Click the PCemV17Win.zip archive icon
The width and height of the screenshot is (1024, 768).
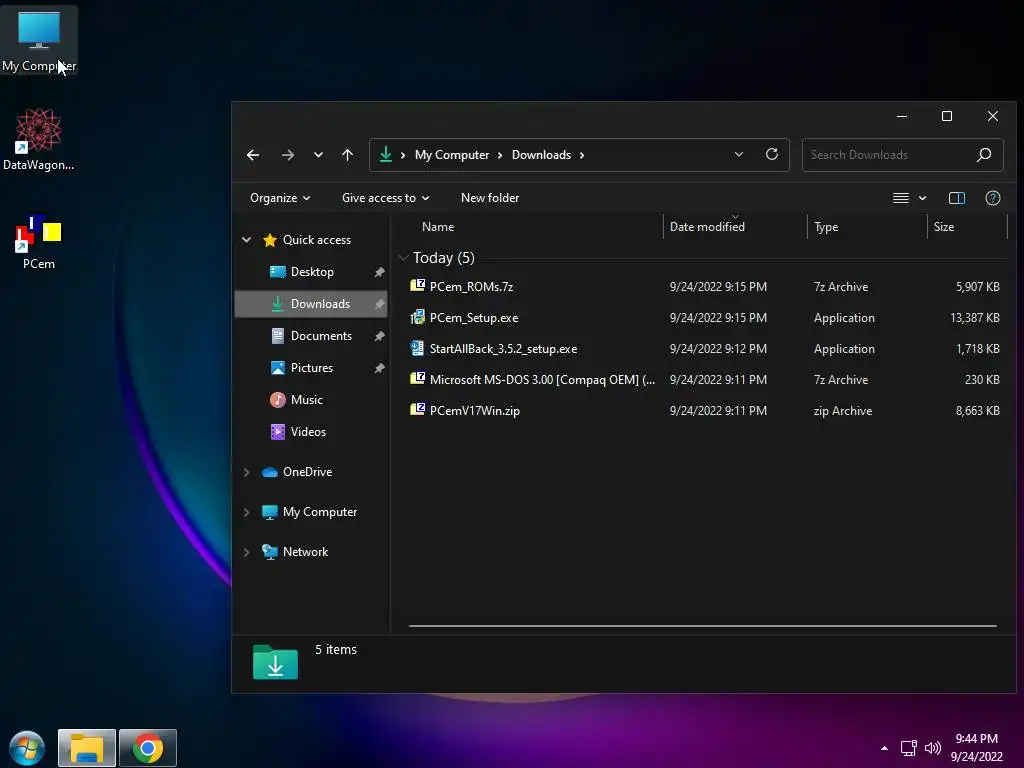point(417,409)
